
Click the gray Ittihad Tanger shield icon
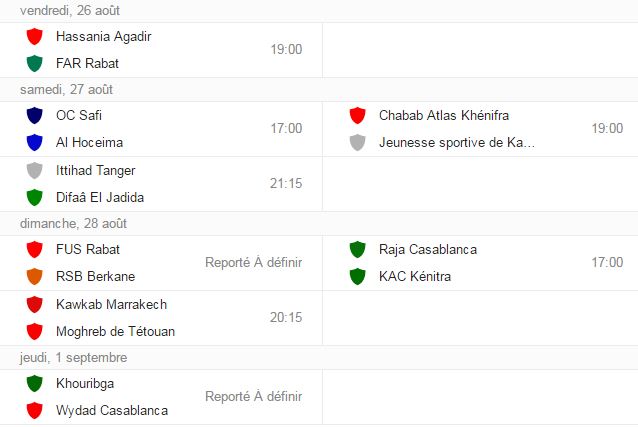(35, 170)
